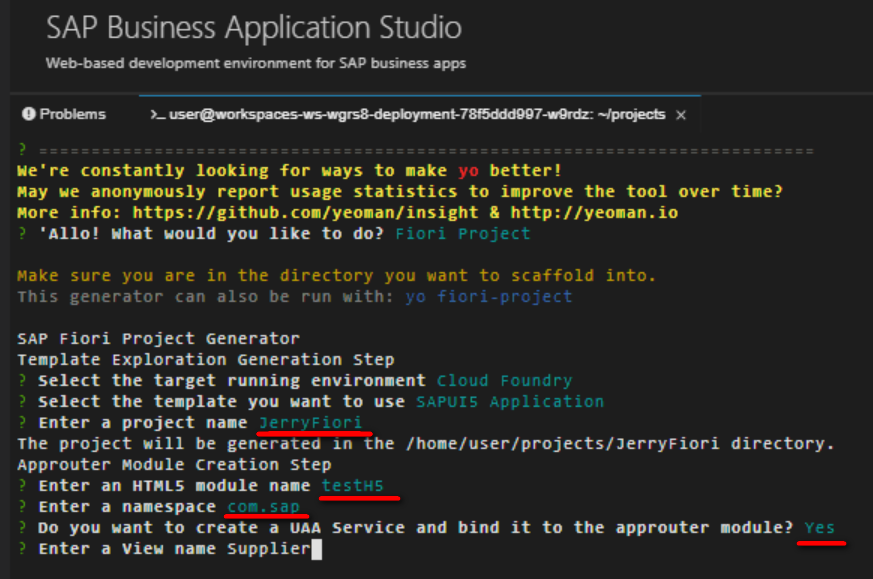Select the terminal tab user@workspaces
This screenshot has height=579, width=873.
[x=408, y=114]
